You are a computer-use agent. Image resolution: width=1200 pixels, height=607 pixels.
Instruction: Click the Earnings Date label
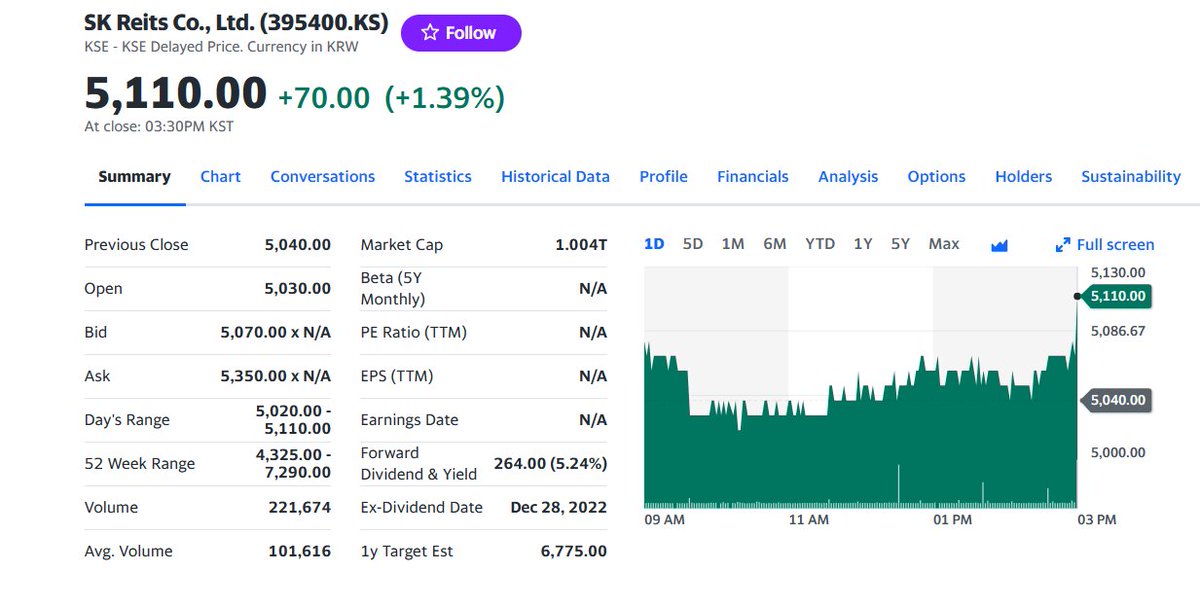pyautogui.click(x=409, y=420)
